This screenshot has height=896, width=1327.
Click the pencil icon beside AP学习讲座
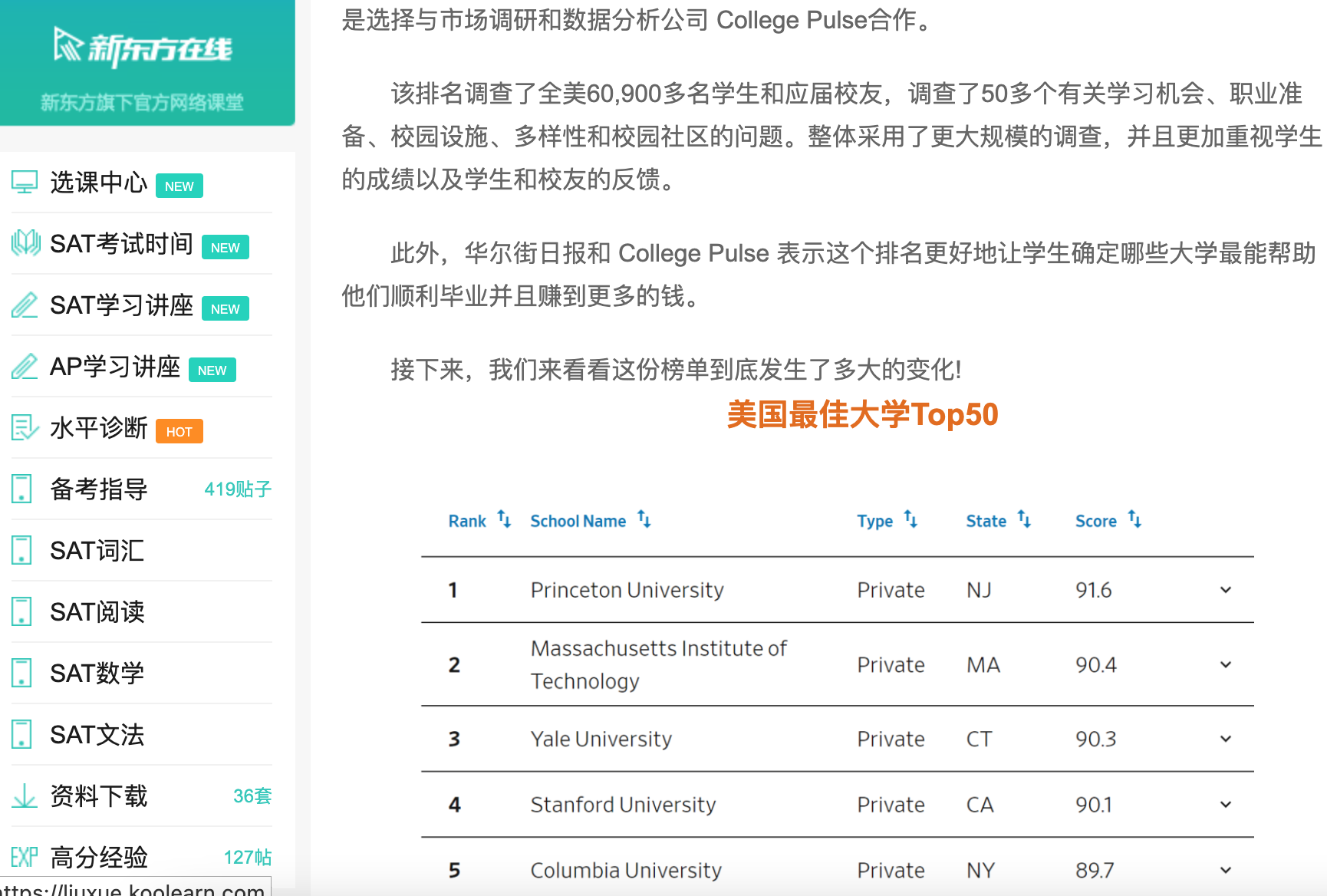[25, 367]
